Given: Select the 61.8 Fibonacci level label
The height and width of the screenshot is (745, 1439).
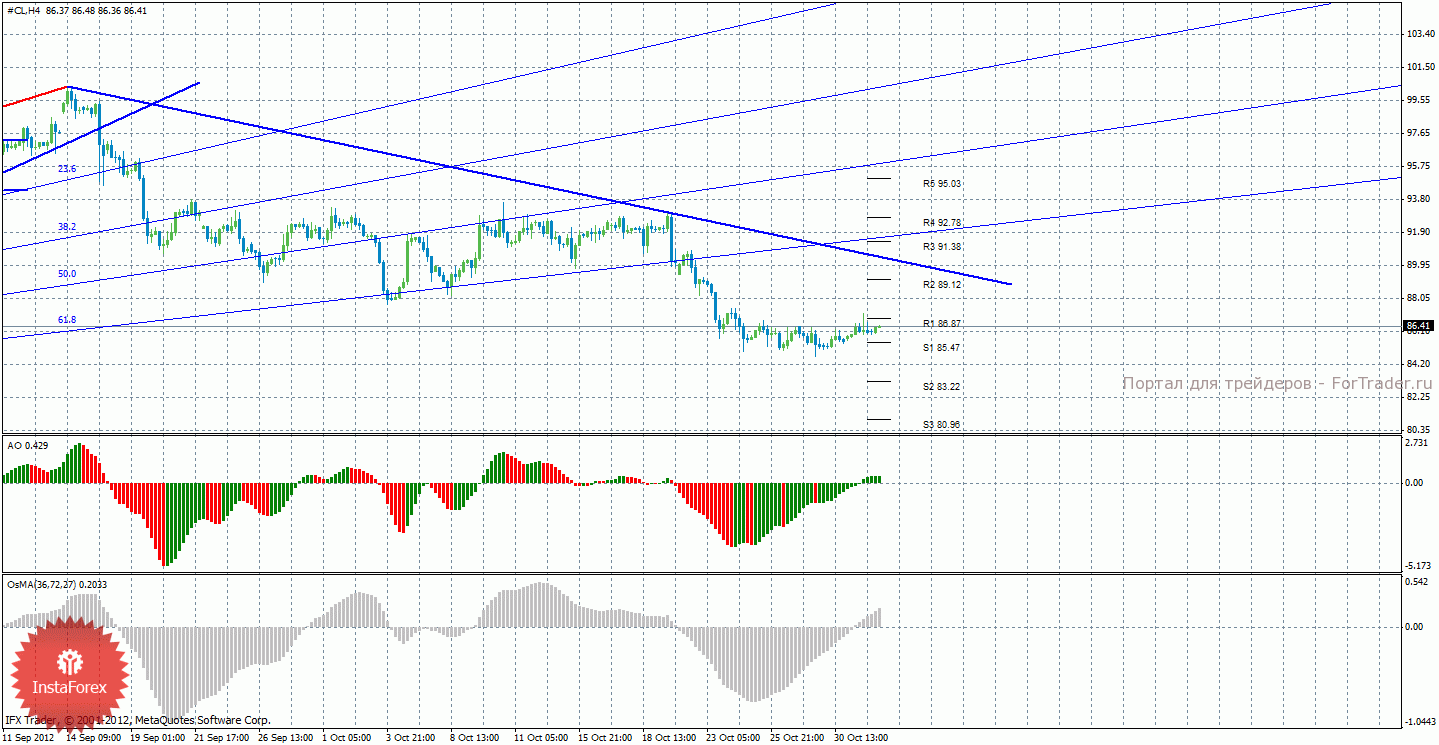Looking at the screenshot, I should tap(67, 320).
